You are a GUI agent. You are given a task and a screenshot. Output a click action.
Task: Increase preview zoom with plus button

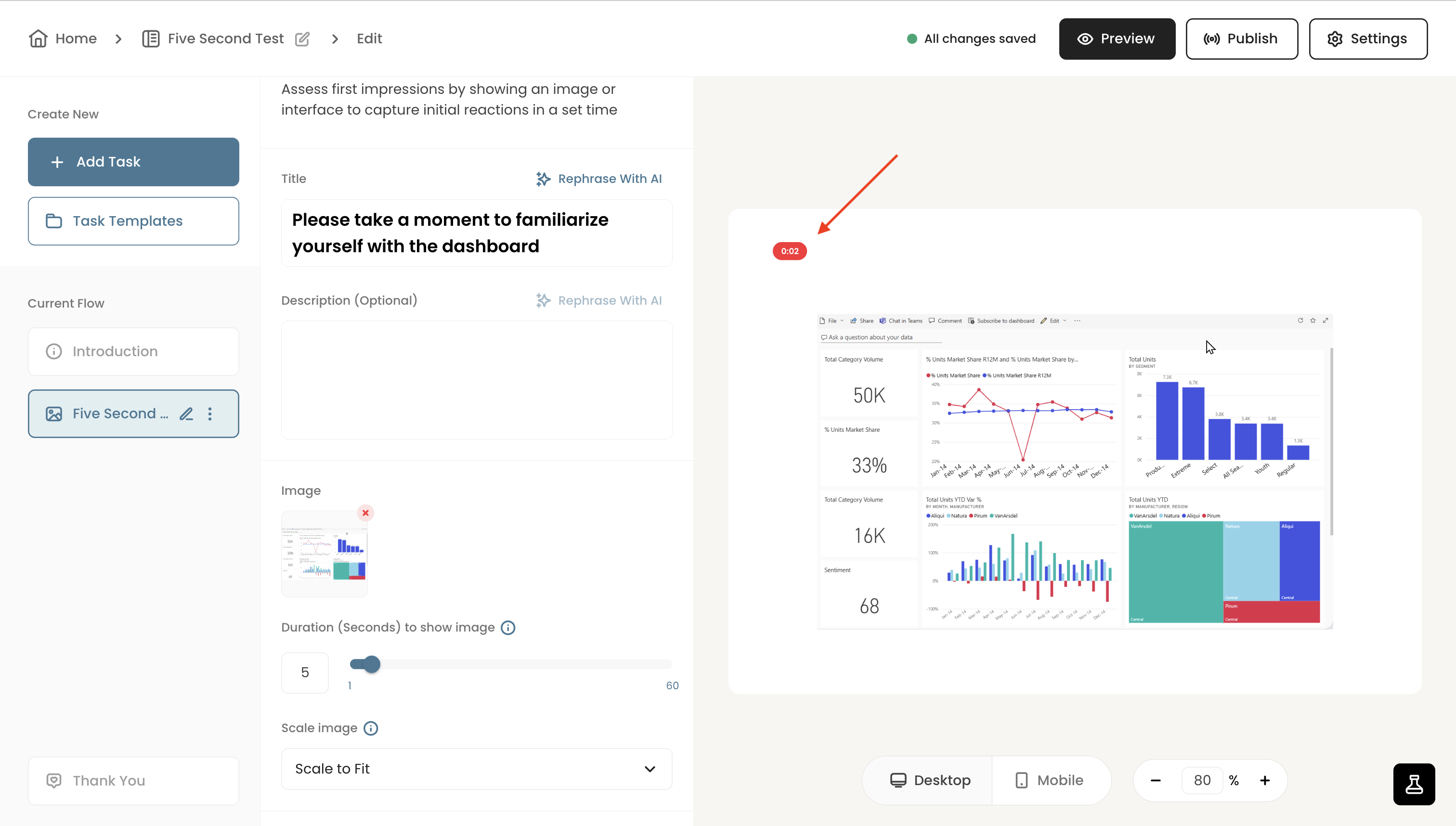(1265, 781)
